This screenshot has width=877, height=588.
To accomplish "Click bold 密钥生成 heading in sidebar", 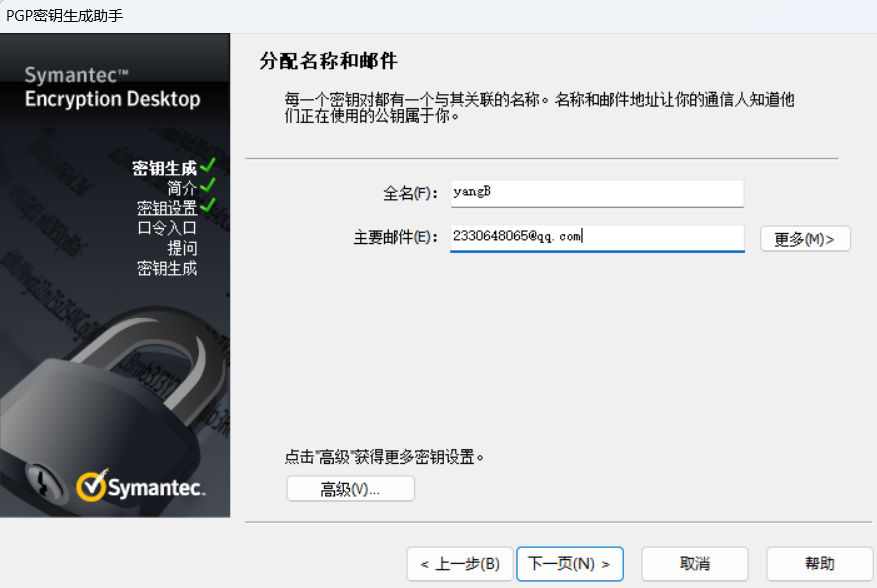I will tap(164, 168).
